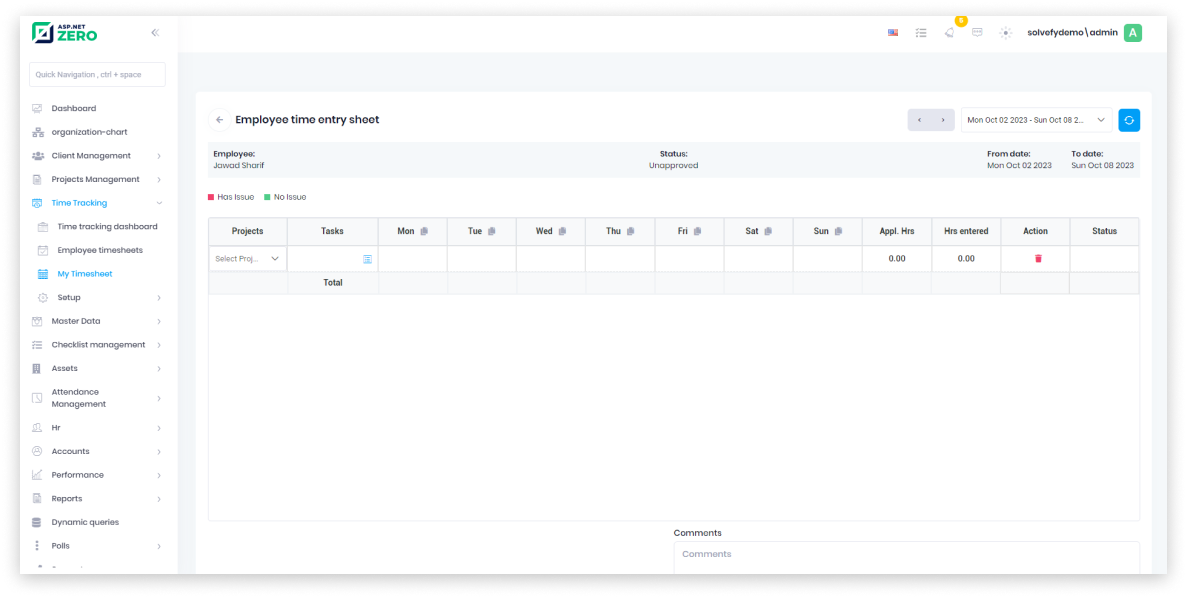Click the red delete row trash icon
Image resolution: width=1187 pixels, height=598 pixels.
(x=1037, y=259)
